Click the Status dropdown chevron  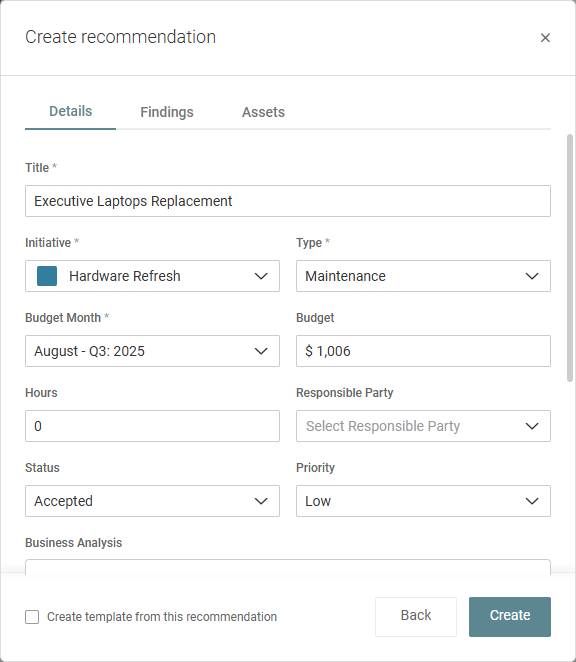pyautogui.click(x=261, y=501)
